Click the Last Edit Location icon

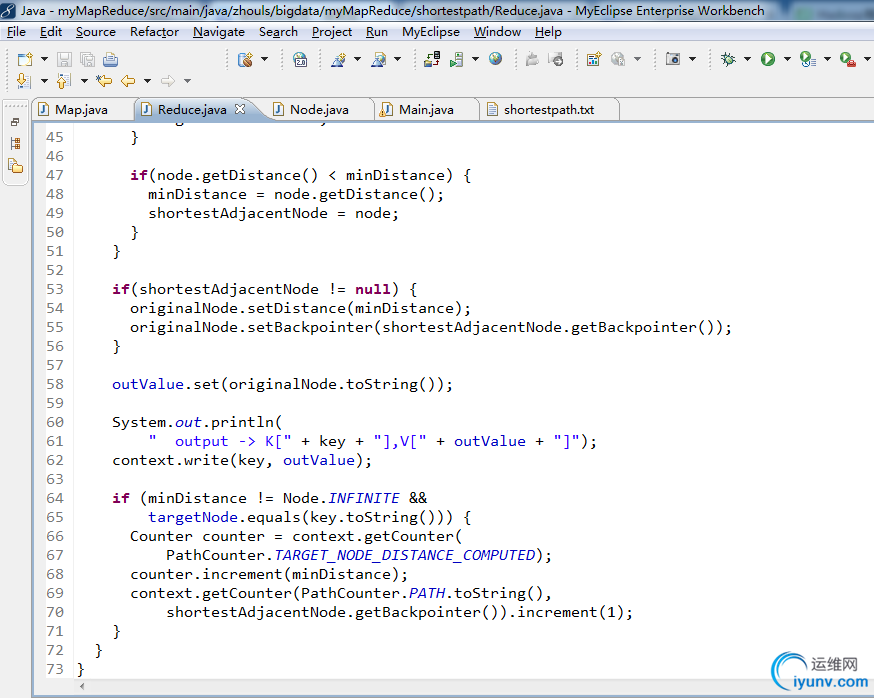[104, 81]
